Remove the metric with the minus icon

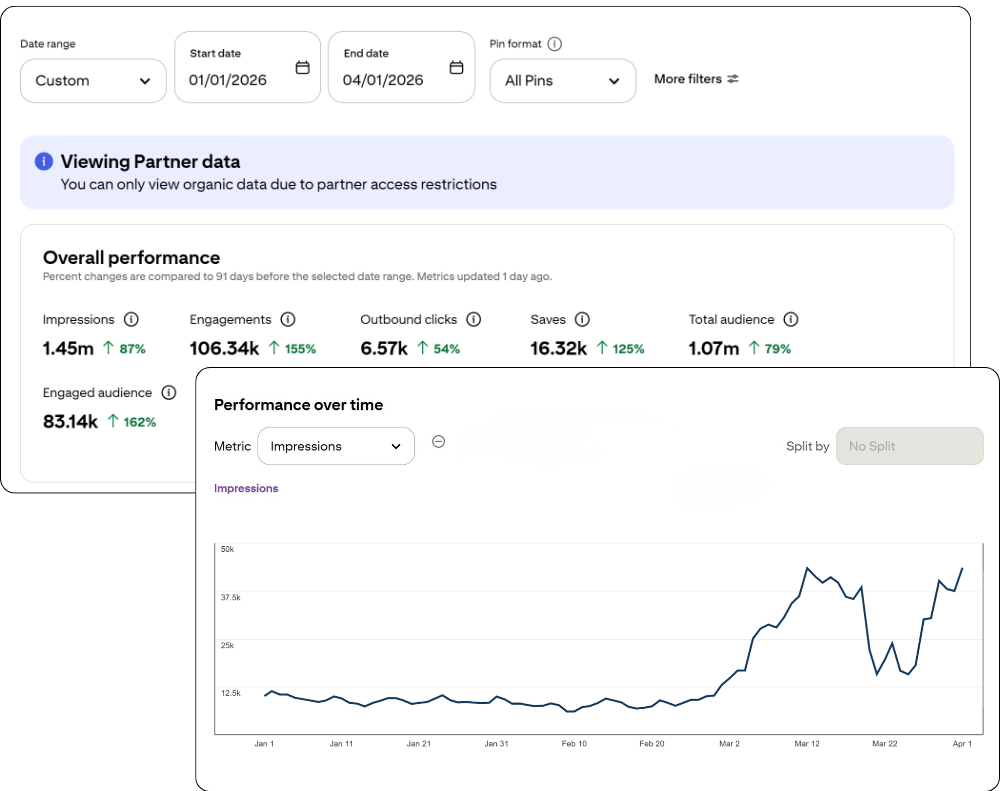[438, 441]
